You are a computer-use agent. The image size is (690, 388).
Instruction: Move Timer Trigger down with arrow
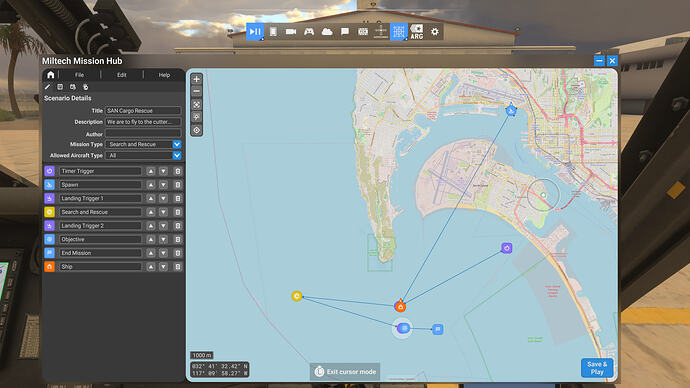pyautogui.click(x=163, y=171)
